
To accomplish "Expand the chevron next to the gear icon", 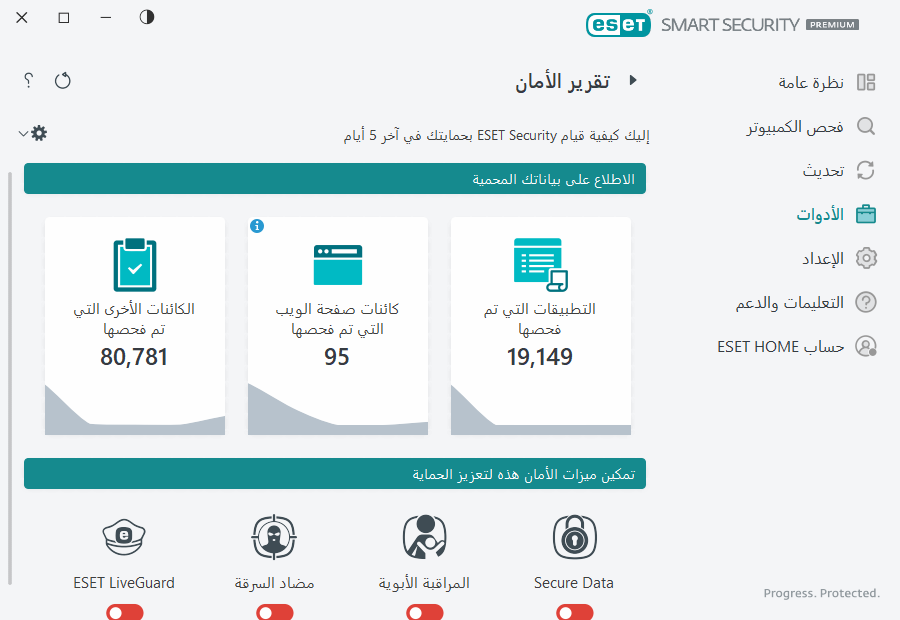I will [x=20, y=132].
